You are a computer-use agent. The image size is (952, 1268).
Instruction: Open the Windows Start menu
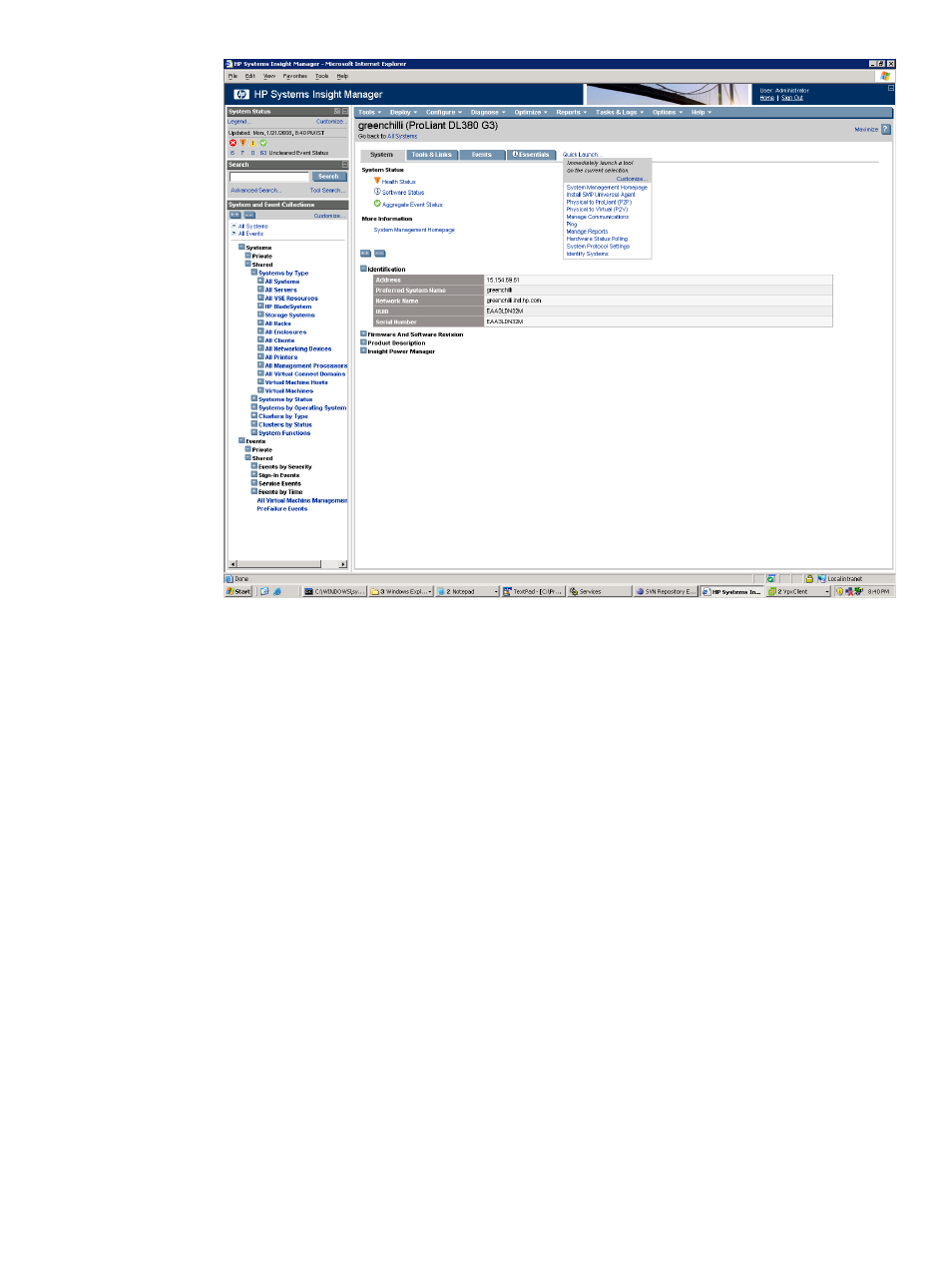point(239,591)
